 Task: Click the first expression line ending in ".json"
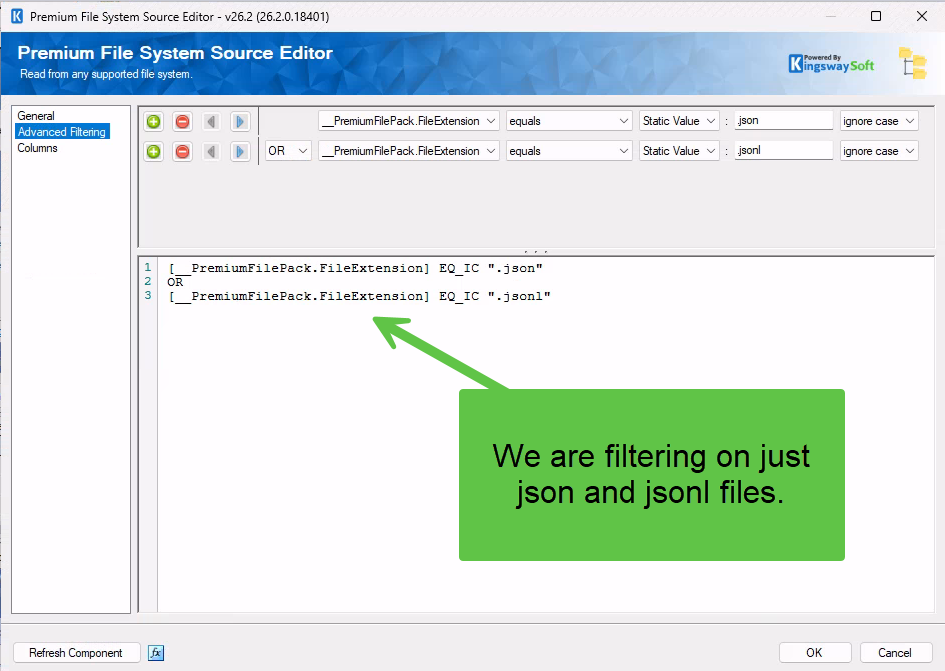tap(356, 268)
